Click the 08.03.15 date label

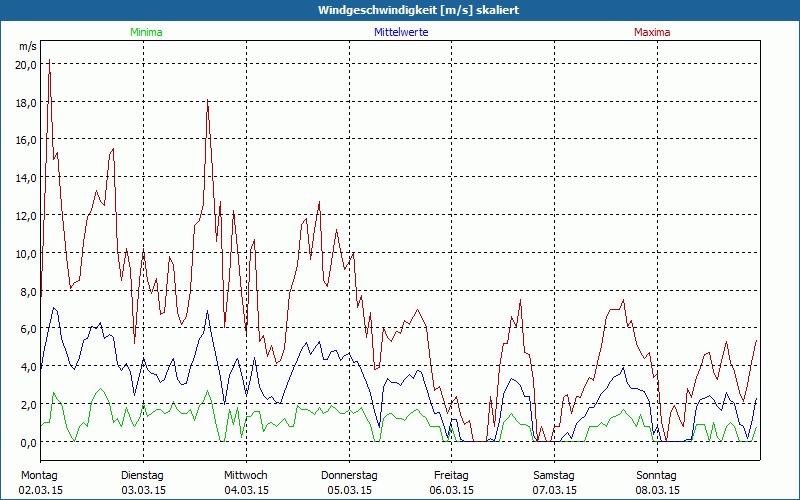[x=657, y=490]
